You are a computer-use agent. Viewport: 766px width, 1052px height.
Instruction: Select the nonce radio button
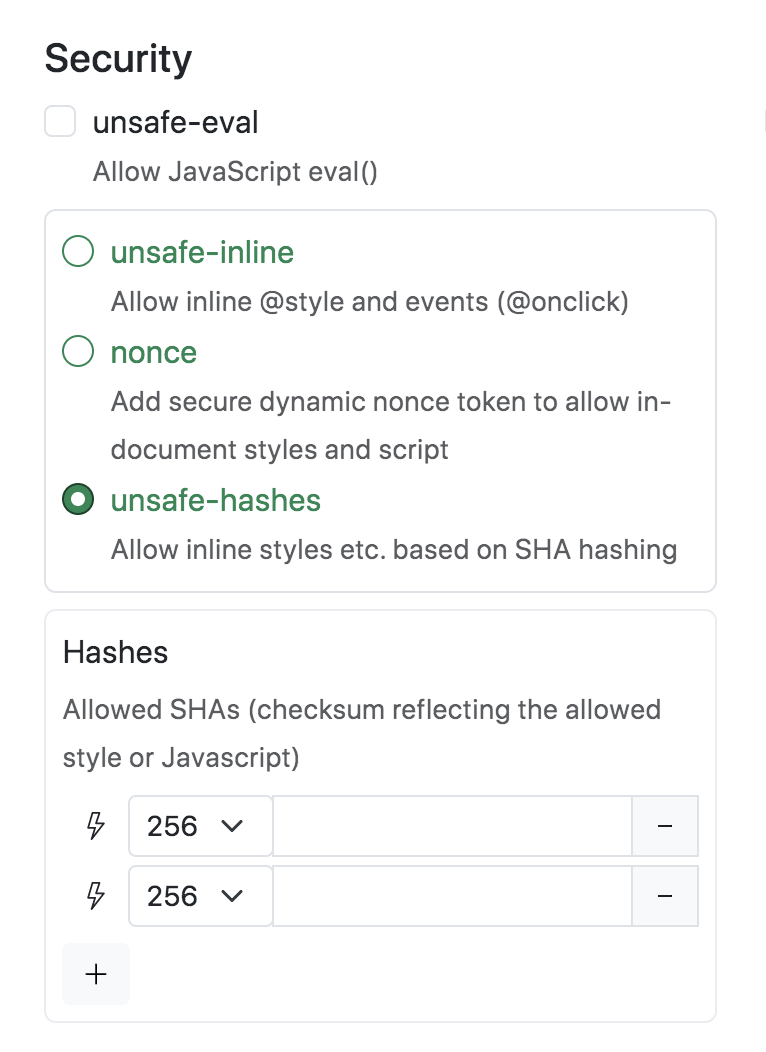coord(78,352)
